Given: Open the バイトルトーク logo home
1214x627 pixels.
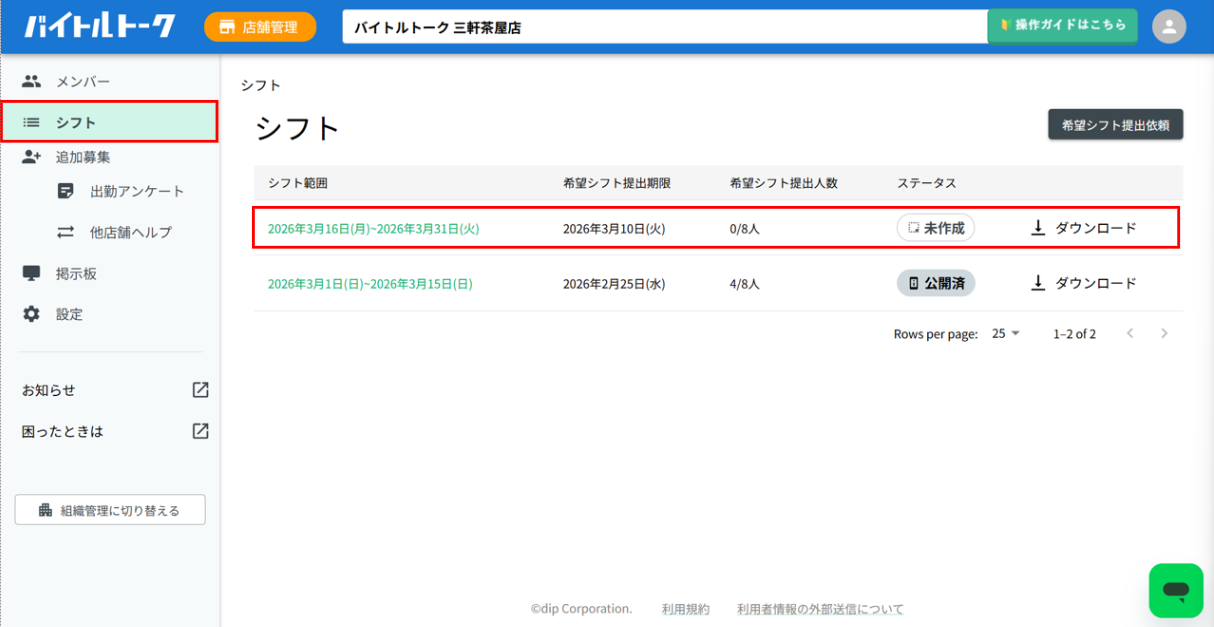Looking at the screenshot, I should pyautogui.click(x=100, y=27).
